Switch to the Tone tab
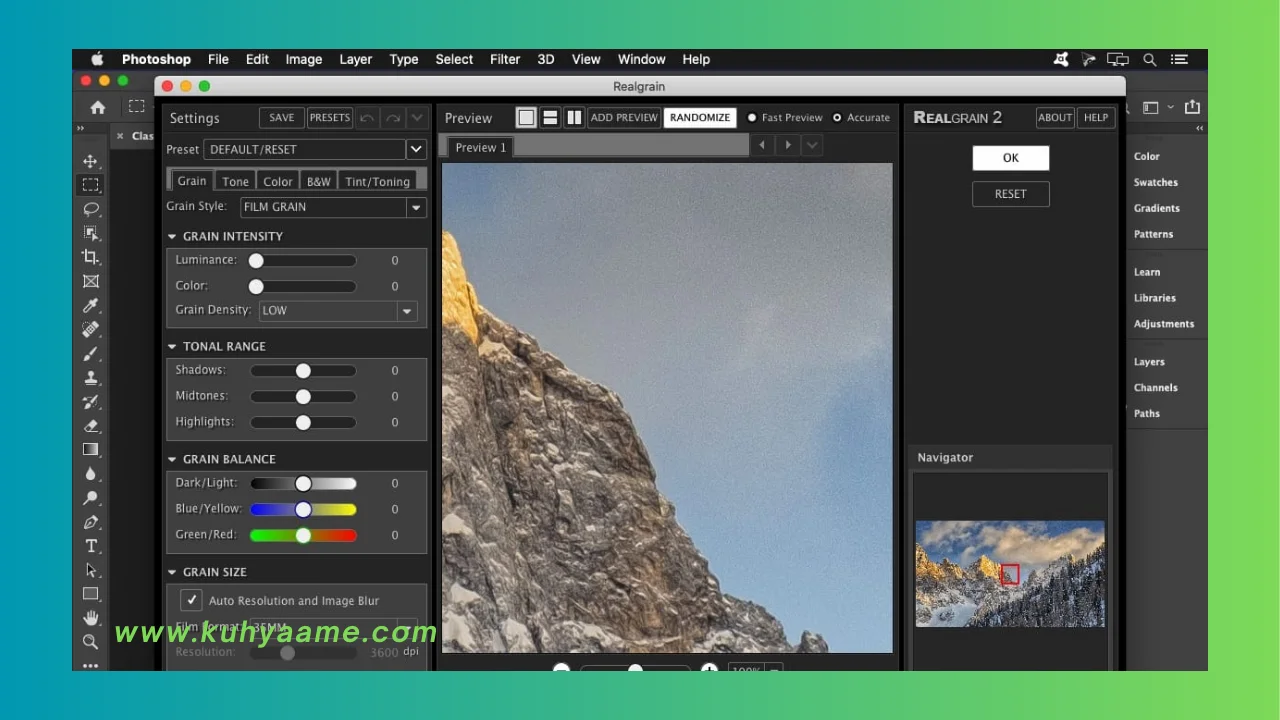 pyautogui.click(x=236, y=181)
